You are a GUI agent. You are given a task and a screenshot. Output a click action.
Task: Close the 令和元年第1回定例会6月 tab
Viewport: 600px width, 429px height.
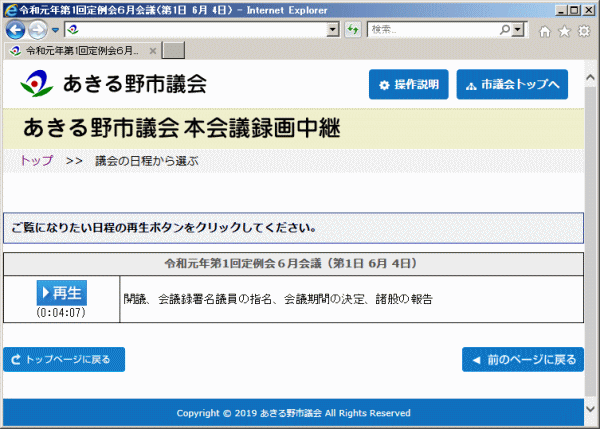click(x=153, y=51)
